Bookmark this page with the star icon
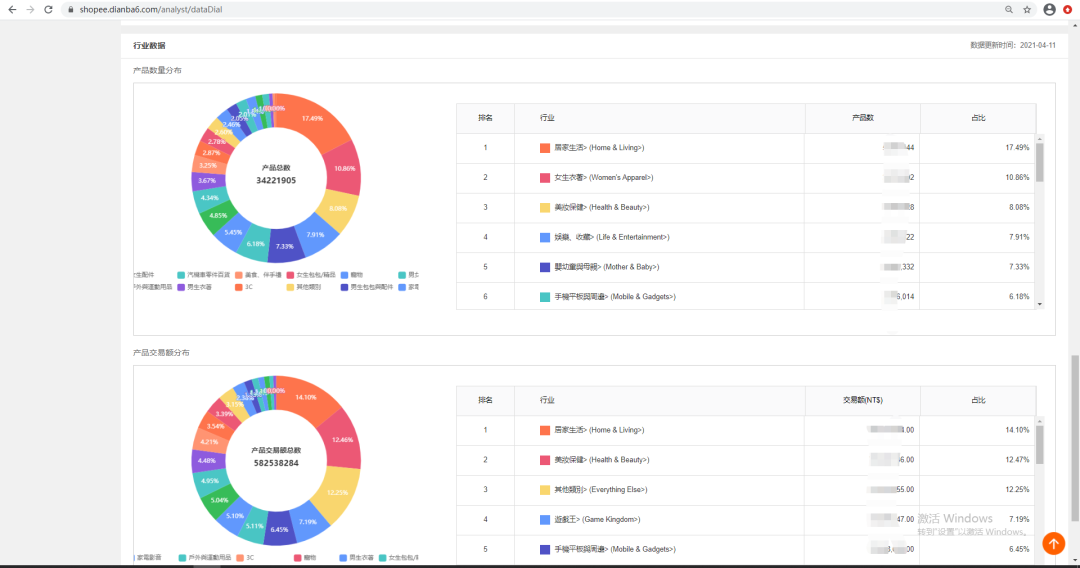The image size is (1080, 568). pos(1027,10)
